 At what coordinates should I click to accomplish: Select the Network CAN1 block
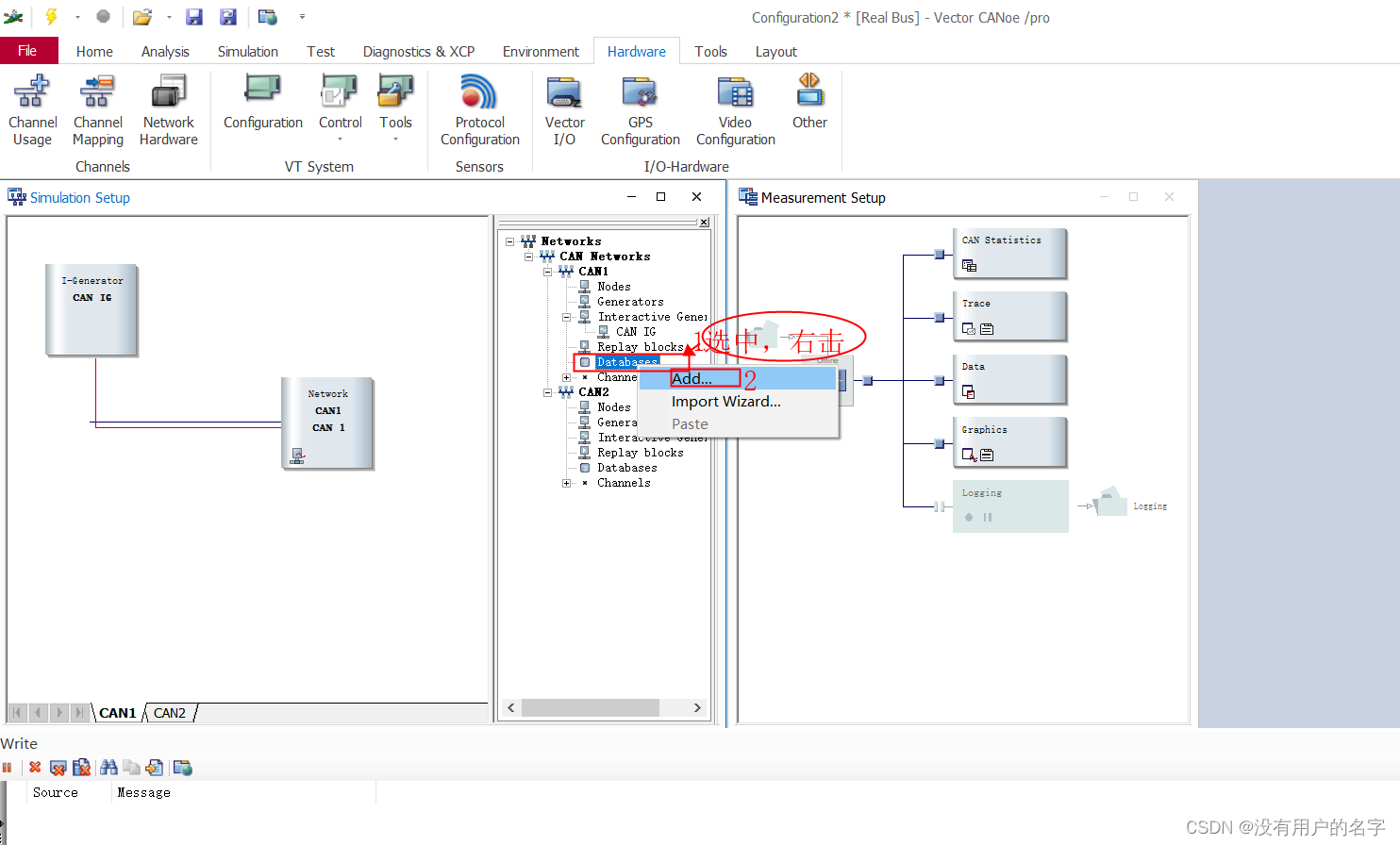pos(327,422)
